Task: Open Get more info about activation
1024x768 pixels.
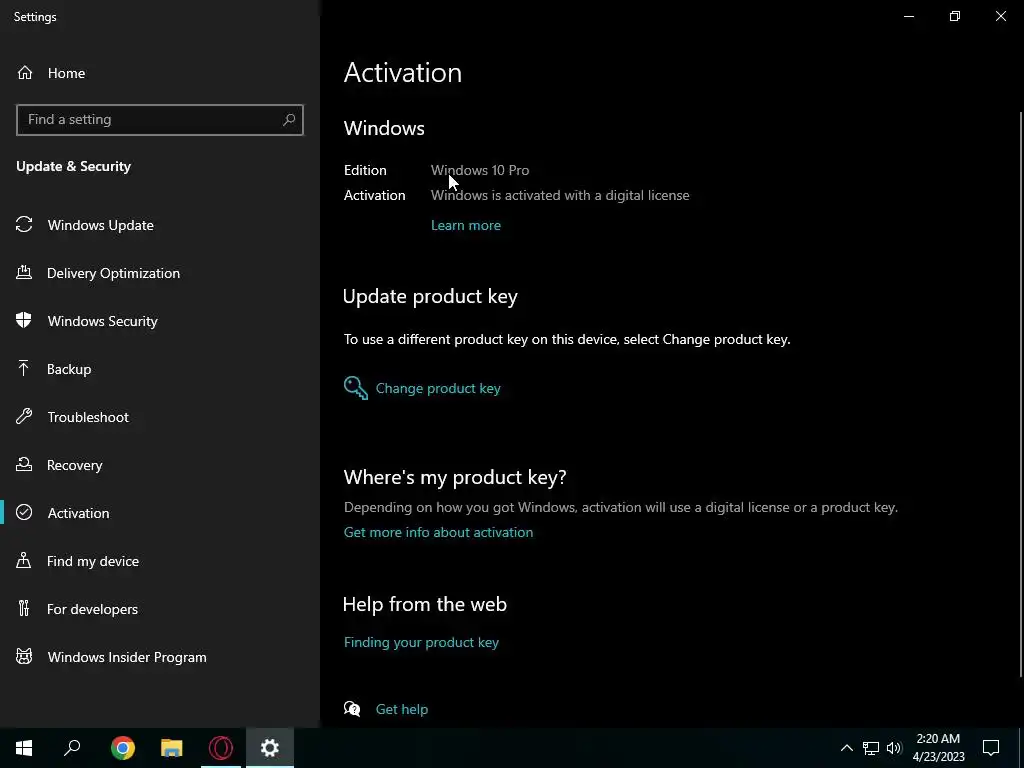Action: (438, 532)
